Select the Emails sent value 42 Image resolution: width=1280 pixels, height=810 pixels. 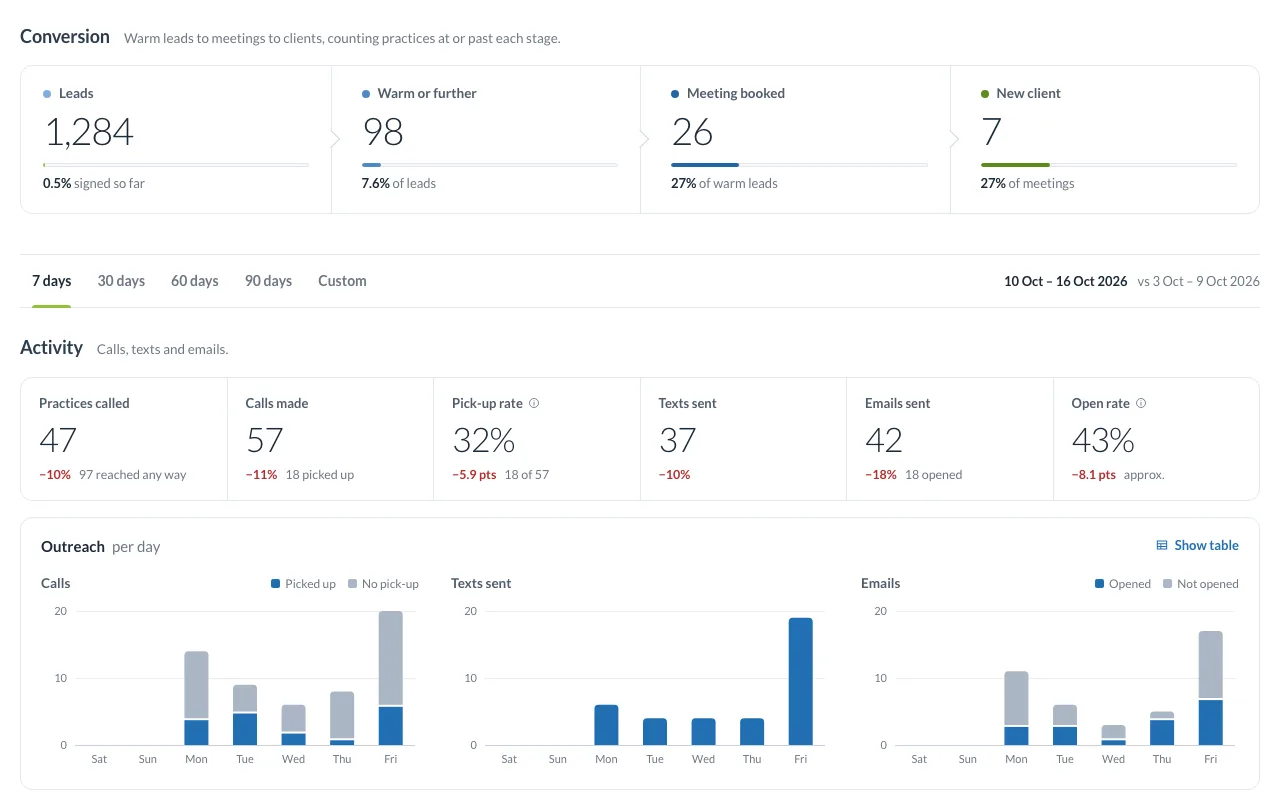tap(884, 440)
